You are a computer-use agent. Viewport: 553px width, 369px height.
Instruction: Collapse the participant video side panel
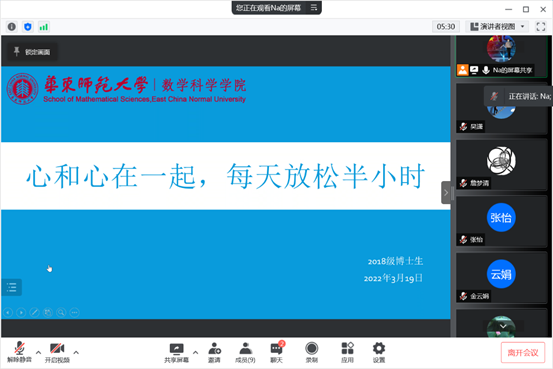[x=446, y=193]
